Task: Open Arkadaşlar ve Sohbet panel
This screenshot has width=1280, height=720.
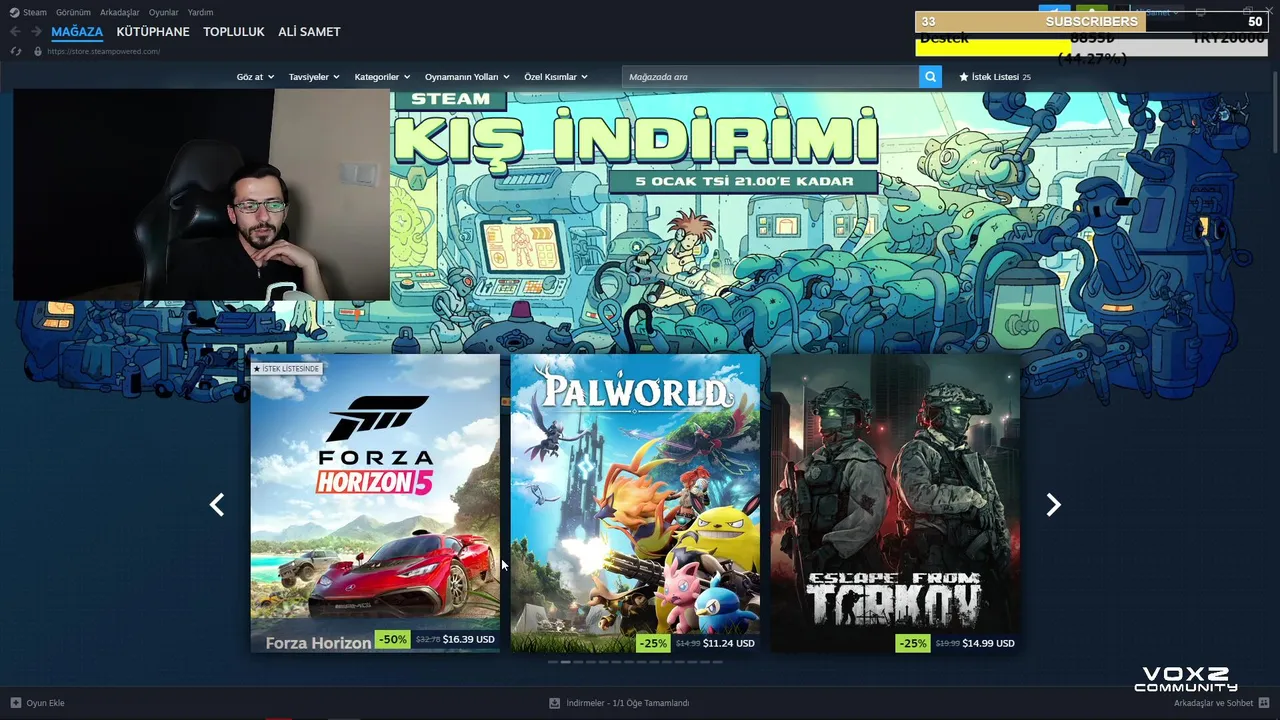Action: tap(1213, 703)
